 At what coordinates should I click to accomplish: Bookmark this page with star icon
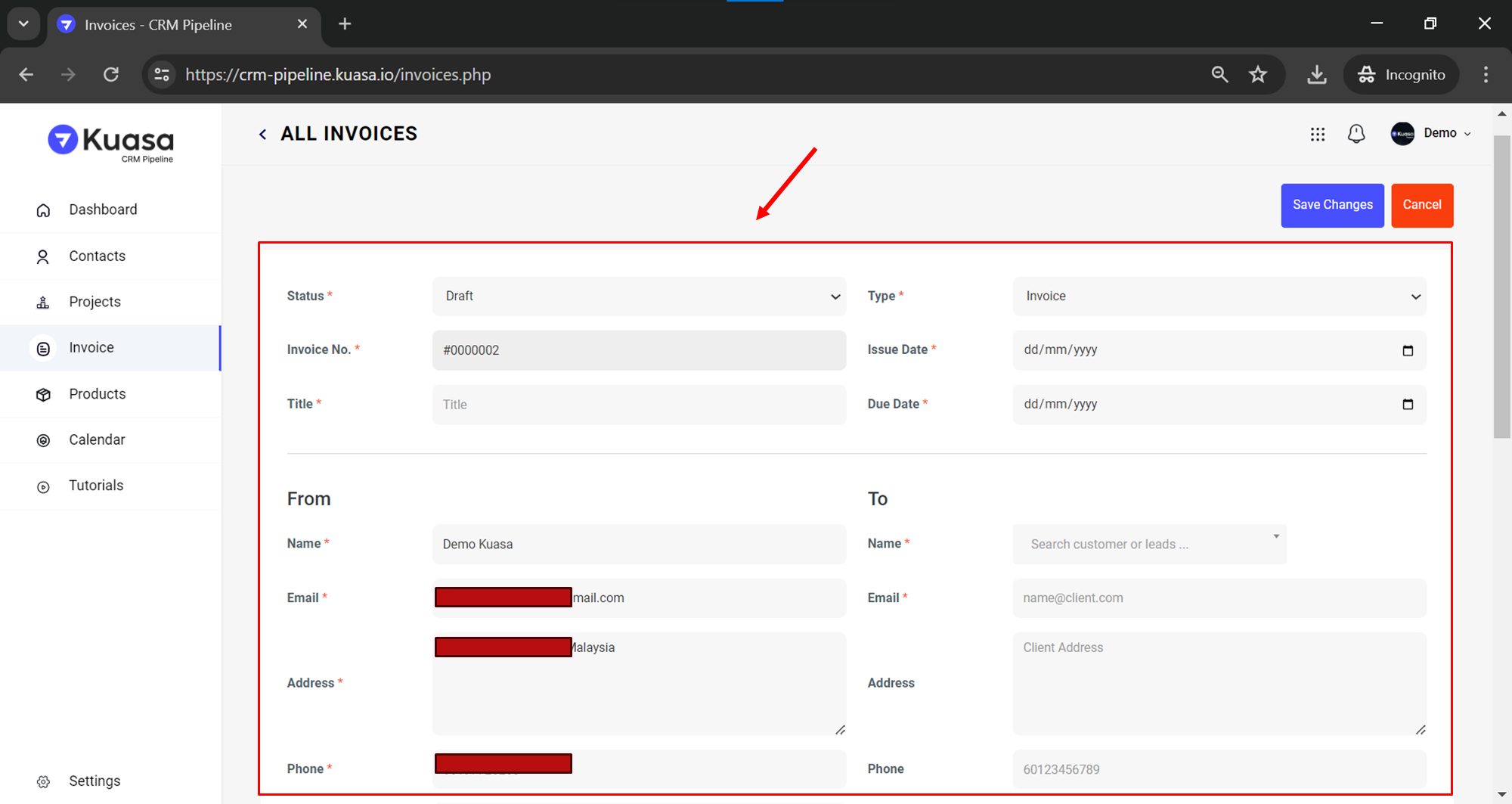tap(1258, 74)
